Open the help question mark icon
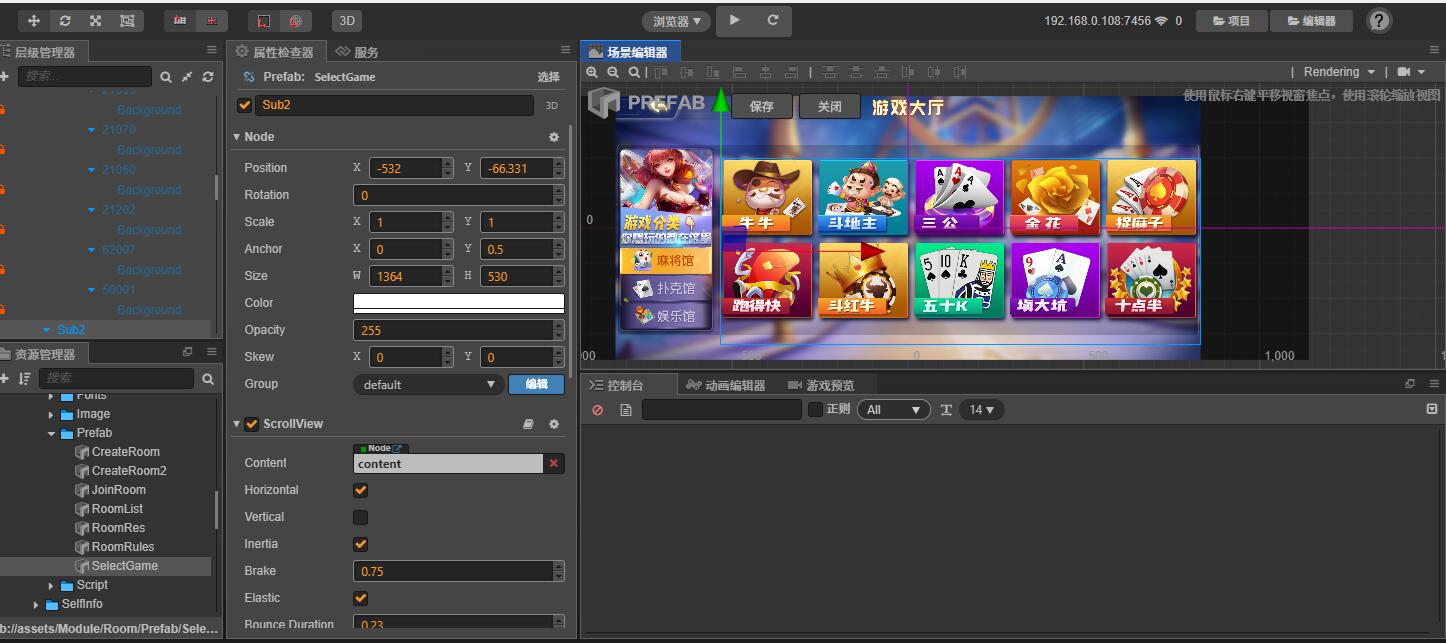This screenshot has width=1446, height=643. pos(1379,20)
